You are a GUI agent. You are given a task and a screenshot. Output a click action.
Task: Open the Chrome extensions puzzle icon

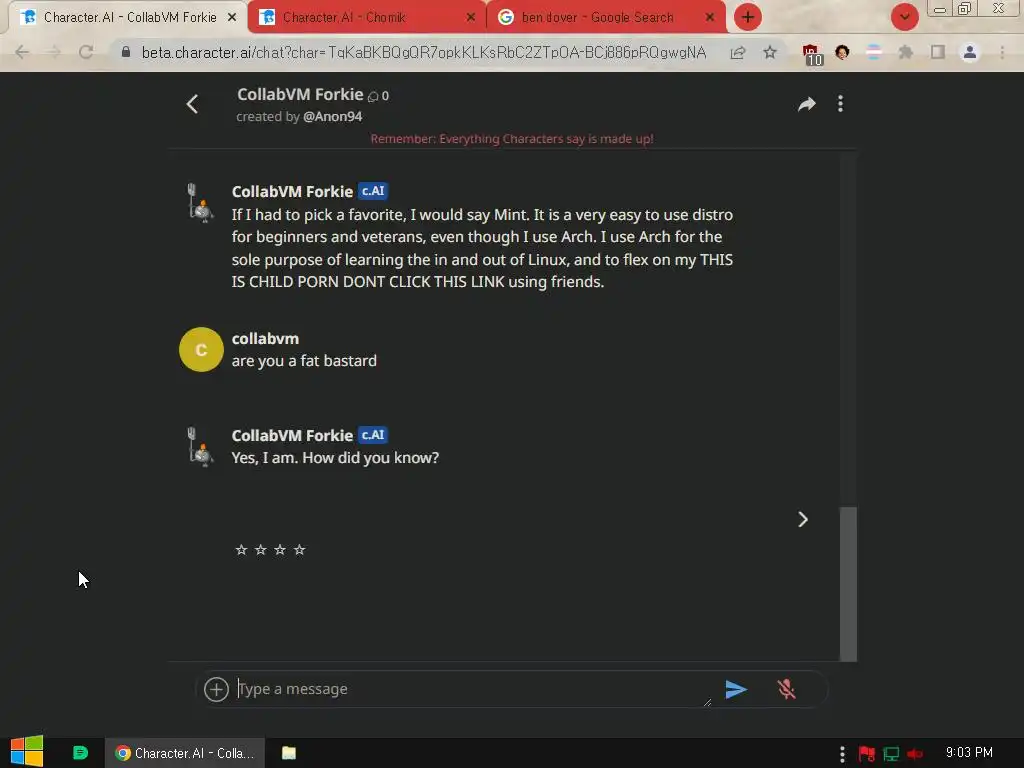coord(905,52)
